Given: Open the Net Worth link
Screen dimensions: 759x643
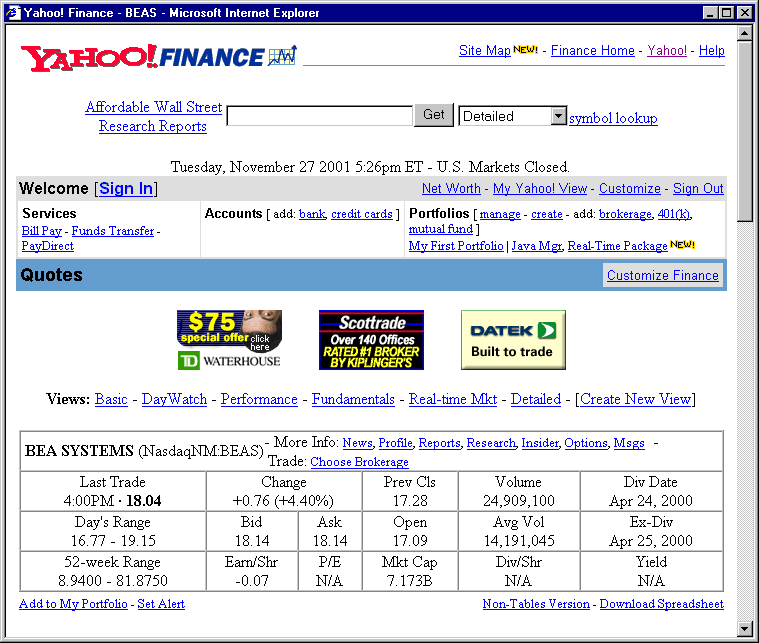Looking at the screenshot, I should point(451,188).
